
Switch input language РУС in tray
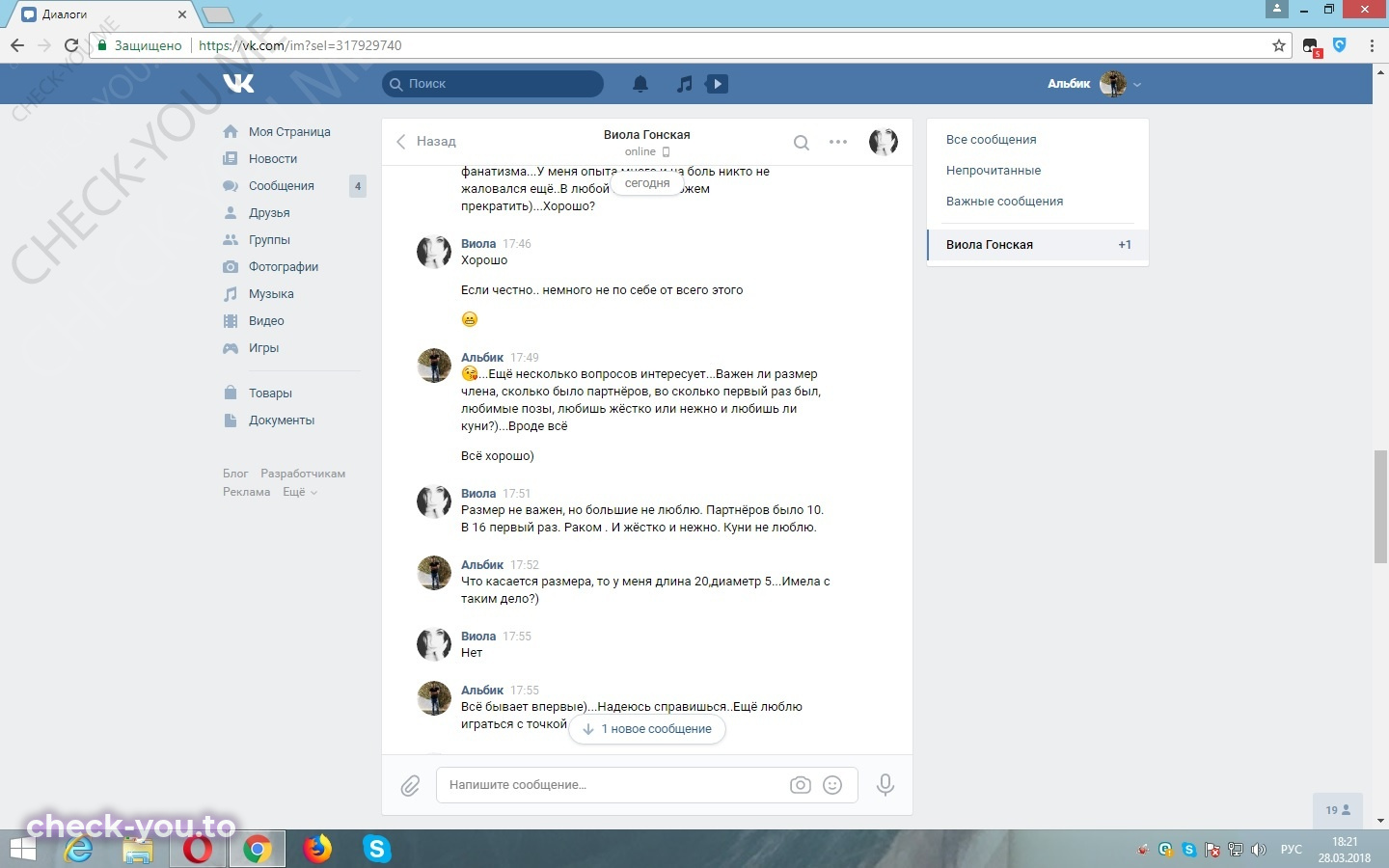coord(1291,850)
